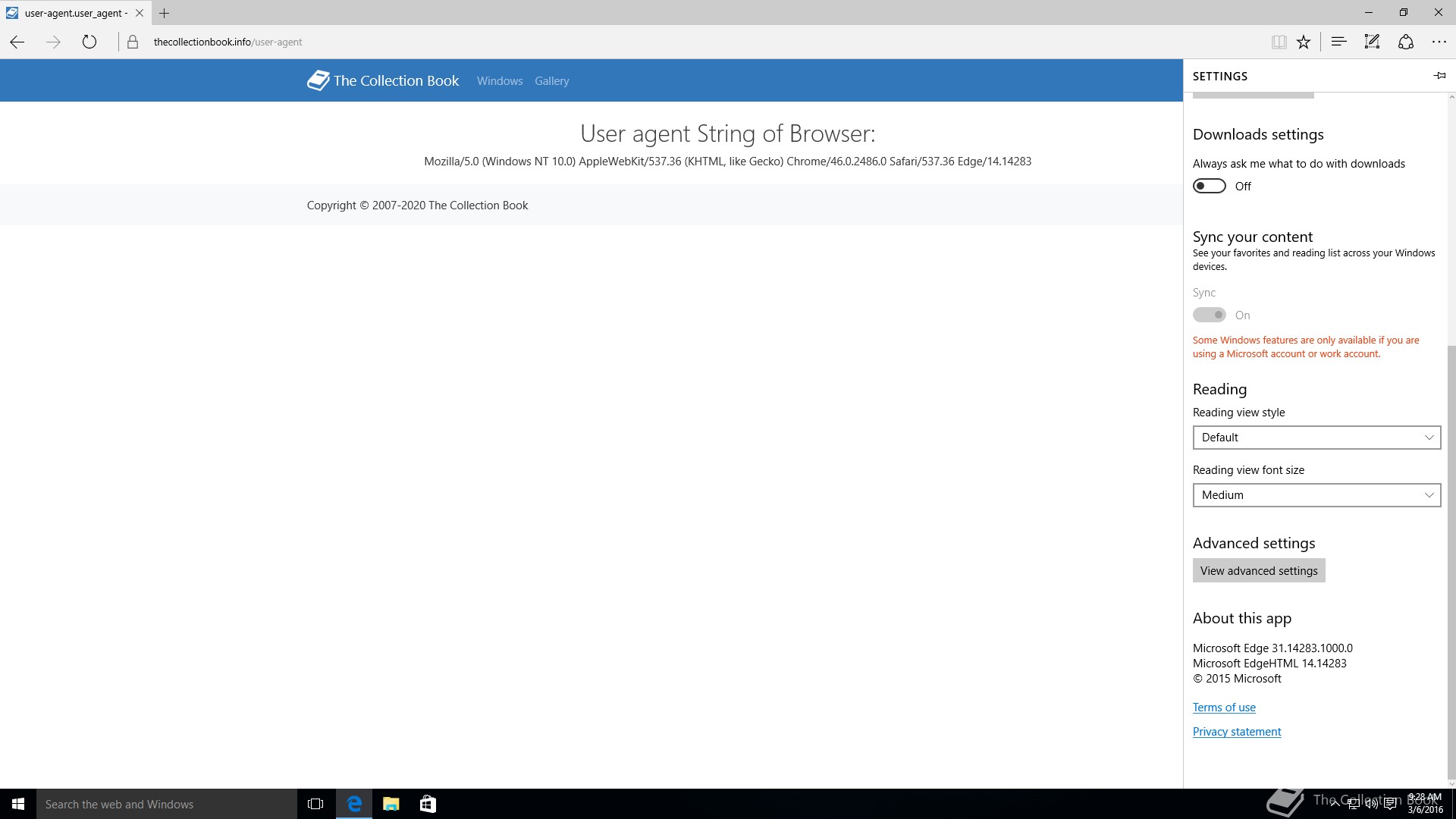Minimize the Edge window

coord(1369,12)
